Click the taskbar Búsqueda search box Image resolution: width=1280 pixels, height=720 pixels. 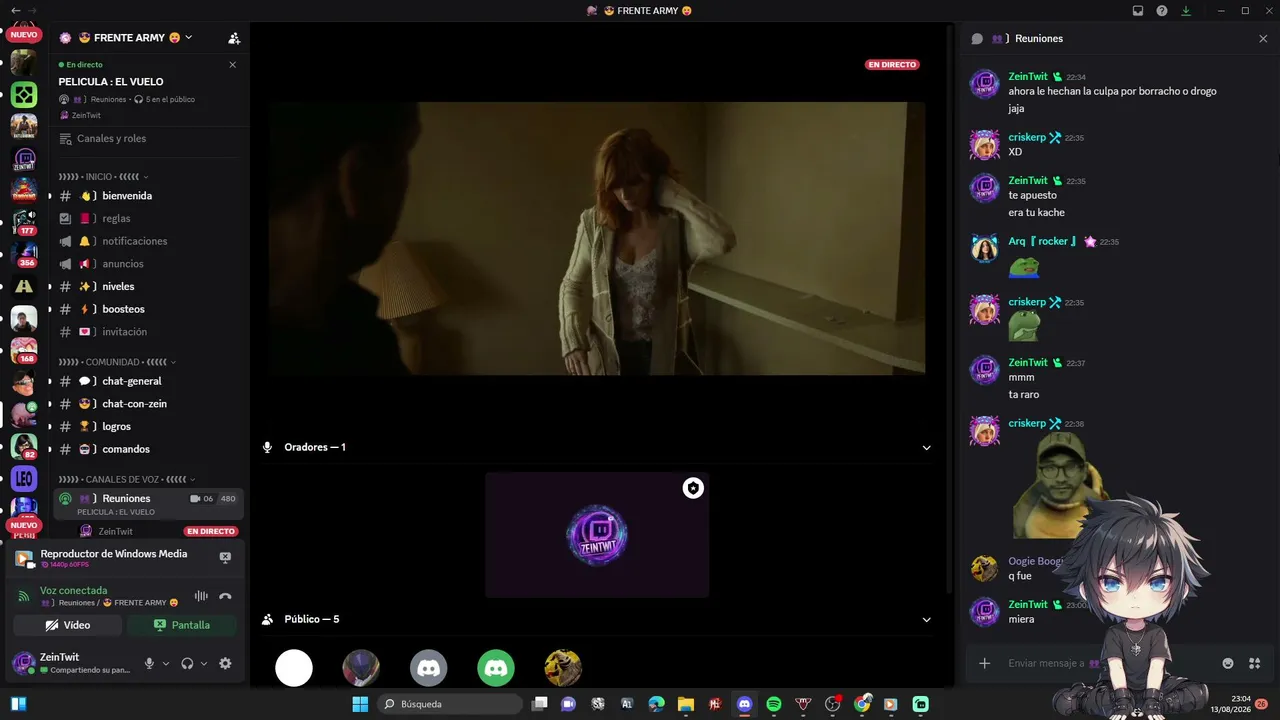tap(450, 704)
